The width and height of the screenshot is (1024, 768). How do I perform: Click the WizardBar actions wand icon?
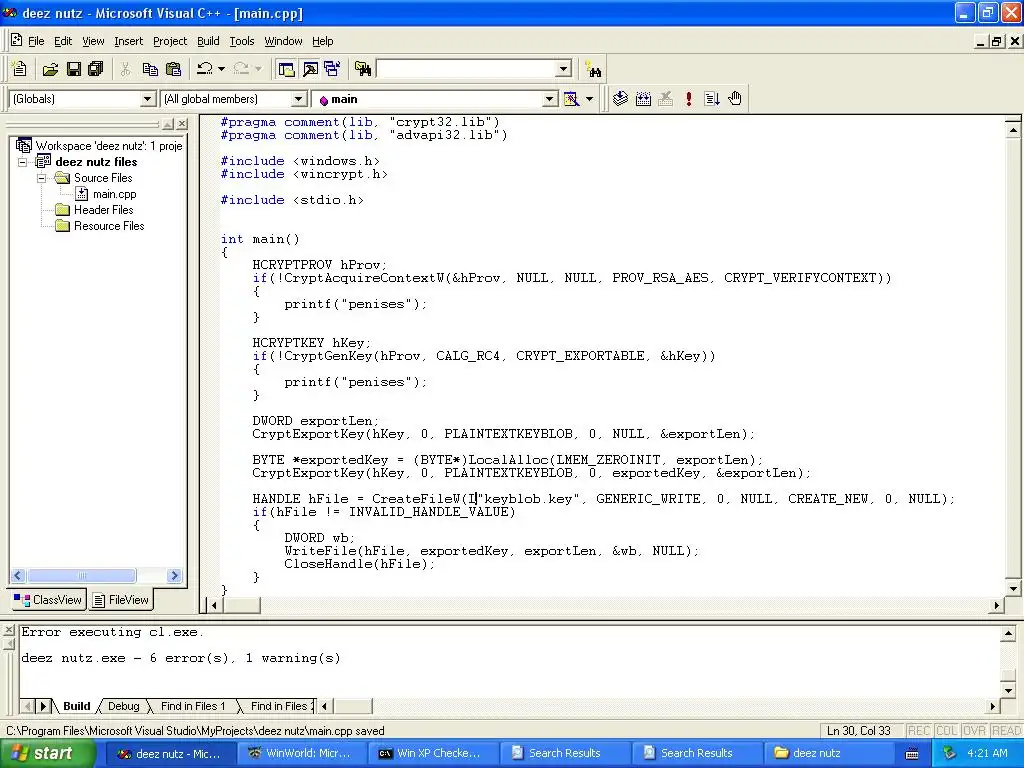[x=571, y=99]
